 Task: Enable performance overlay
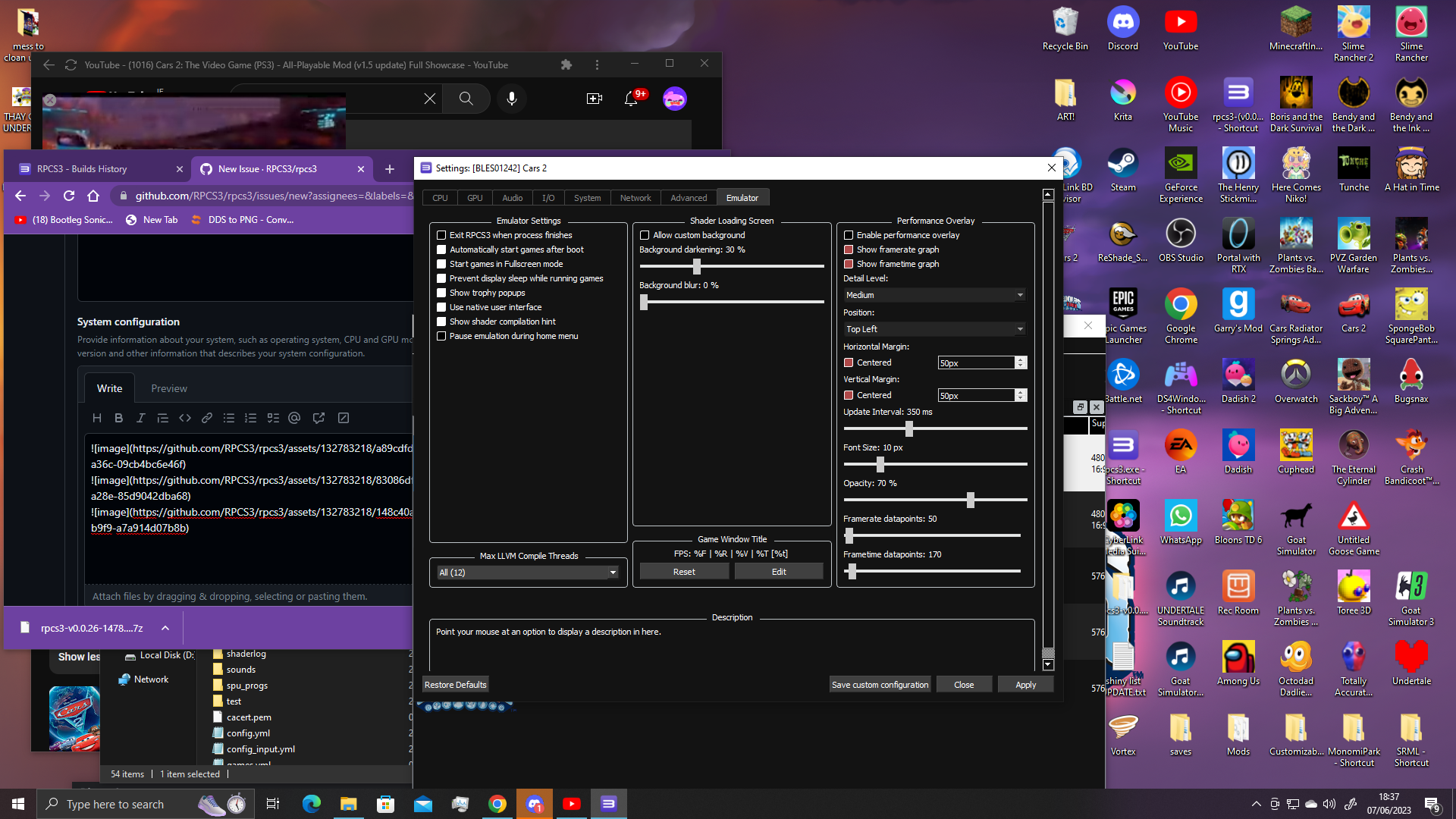coord(848,235)
